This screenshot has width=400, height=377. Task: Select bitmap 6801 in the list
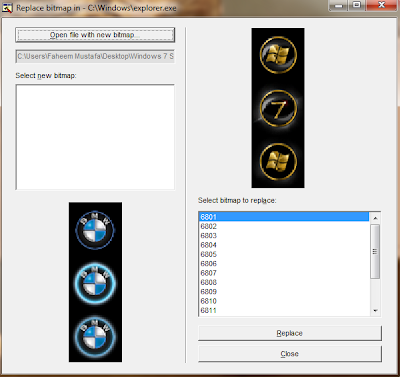[284, 217]
